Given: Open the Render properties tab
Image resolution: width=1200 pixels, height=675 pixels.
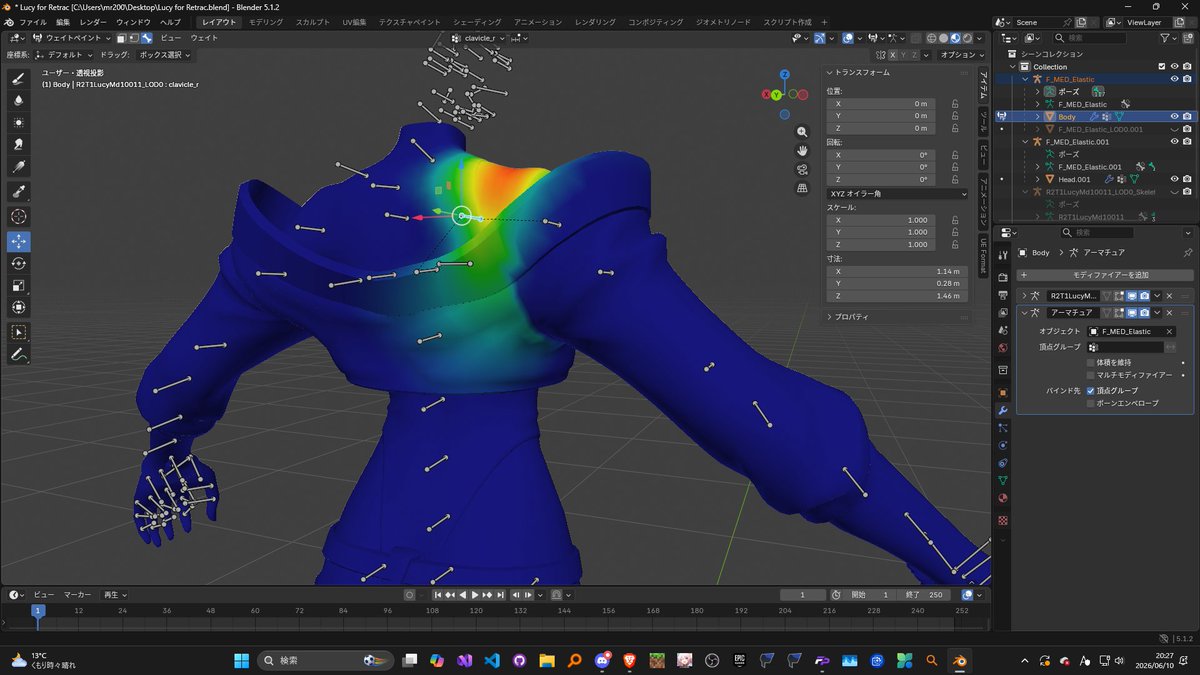Looking at the screenshot, I should (1003, 278).
